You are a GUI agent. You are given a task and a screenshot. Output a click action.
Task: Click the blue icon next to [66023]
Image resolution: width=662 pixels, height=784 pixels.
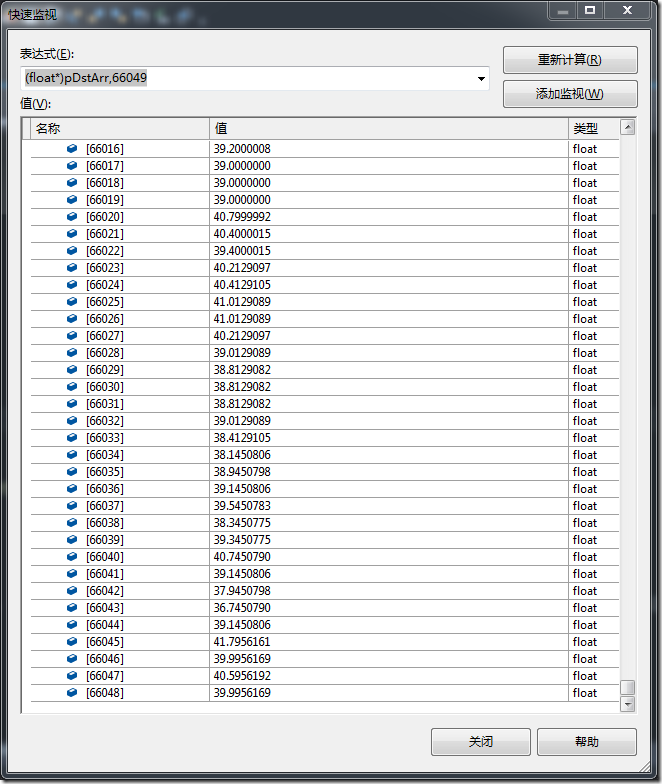tap(72, 268)
